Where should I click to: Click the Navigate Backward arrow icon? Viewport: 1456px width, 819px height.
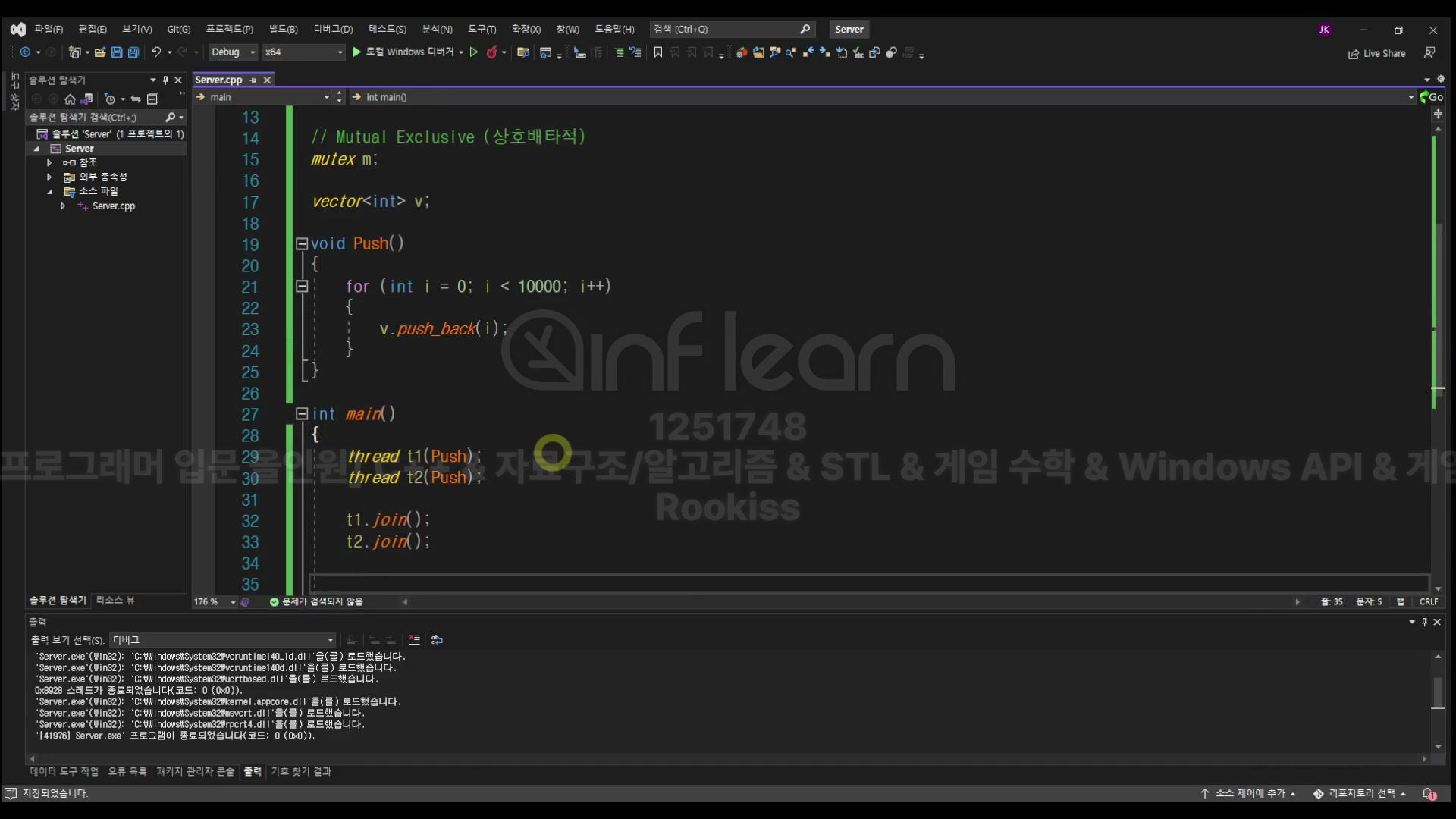25,52
